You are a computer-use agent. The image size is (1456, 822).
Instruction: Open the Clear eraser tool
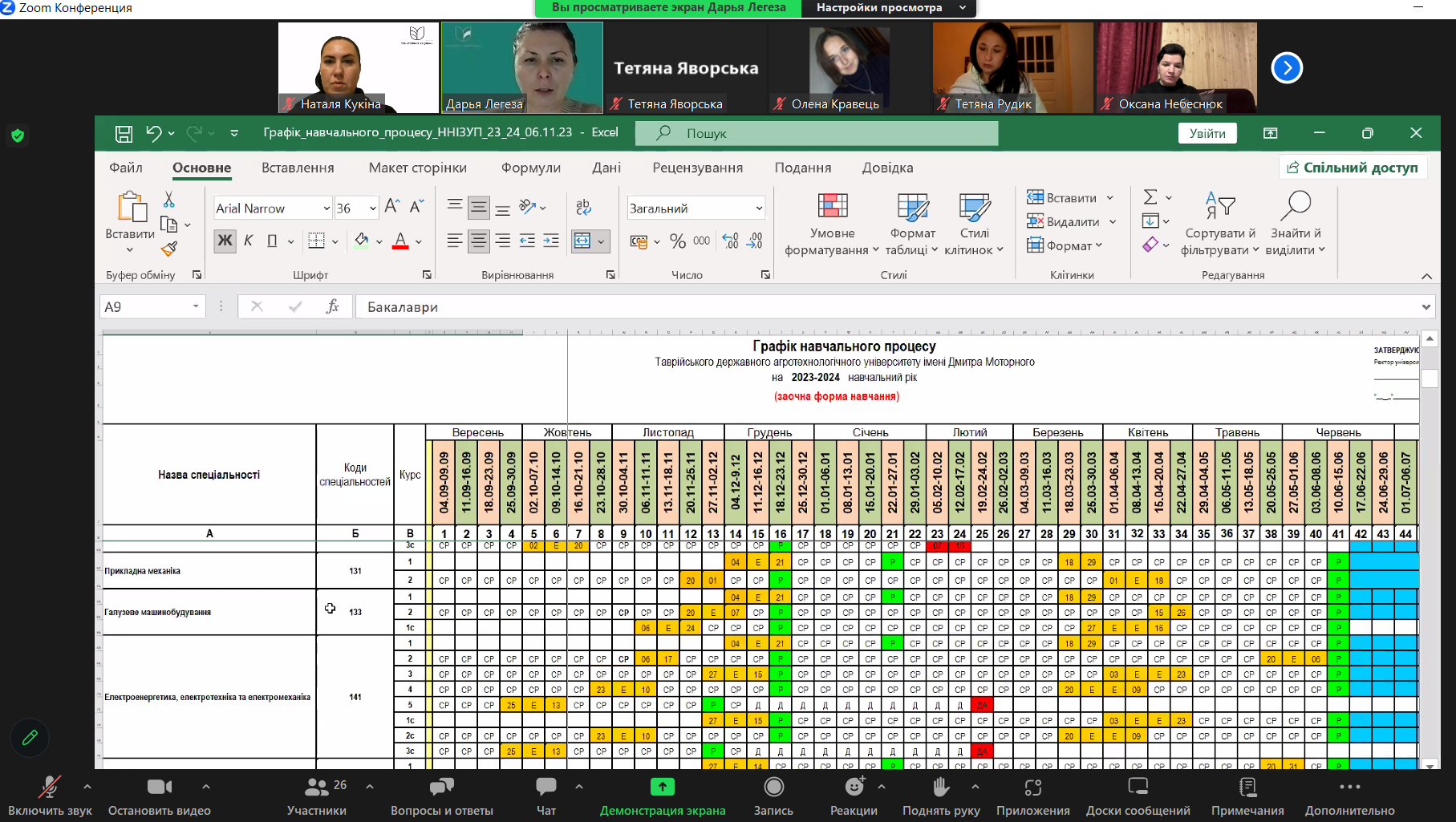[x=1150, y=245]
